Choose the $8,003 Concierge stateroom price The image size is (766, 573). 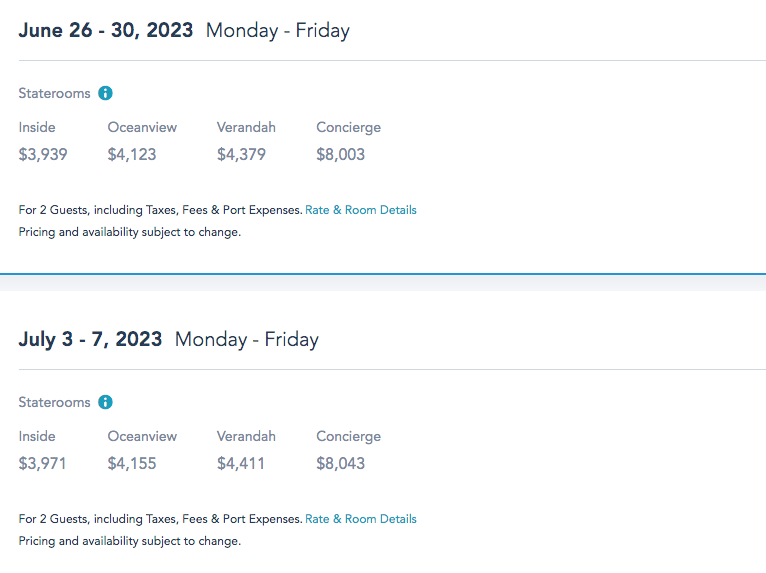click(x=341, y=155)
